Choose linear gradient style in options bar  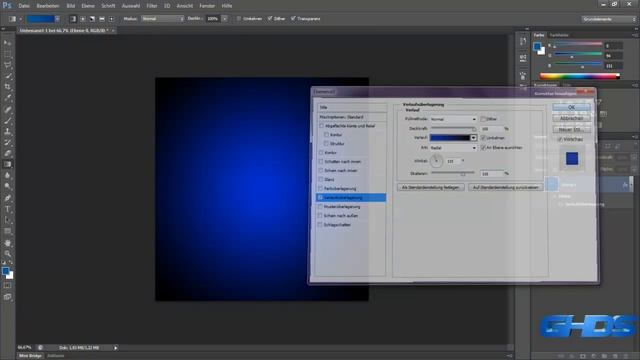pyautogui.click(x=73, y=19)
